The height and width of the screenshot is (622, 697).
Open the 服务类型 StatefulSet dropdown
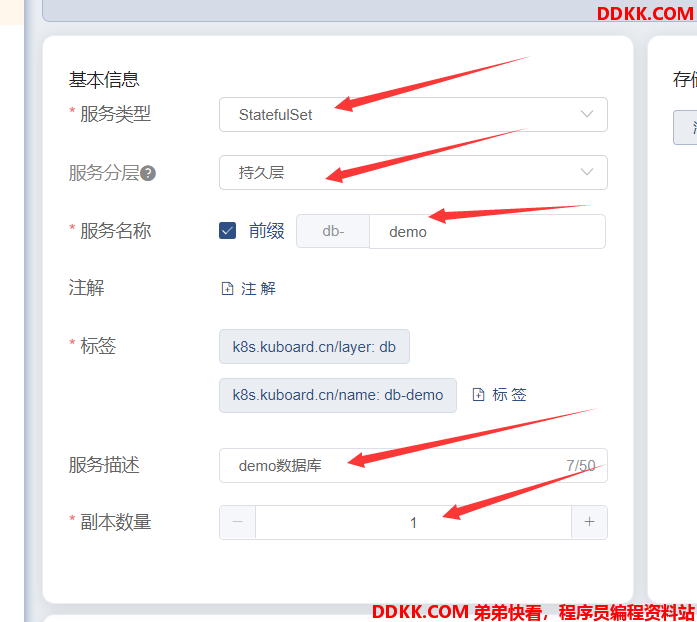413,115
